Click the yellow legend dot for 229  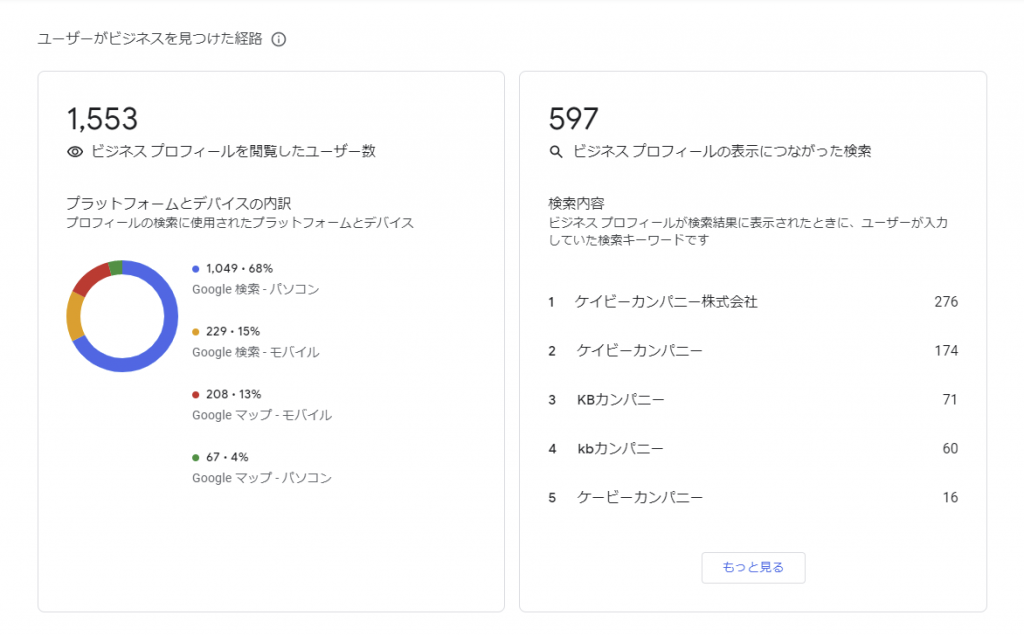(195, 332)
